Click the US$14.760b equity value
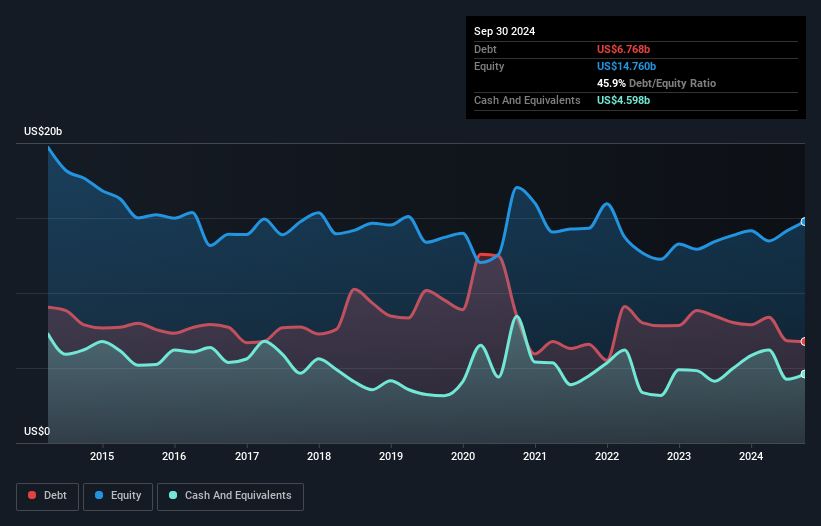821x526 pixels. [626, 66]
